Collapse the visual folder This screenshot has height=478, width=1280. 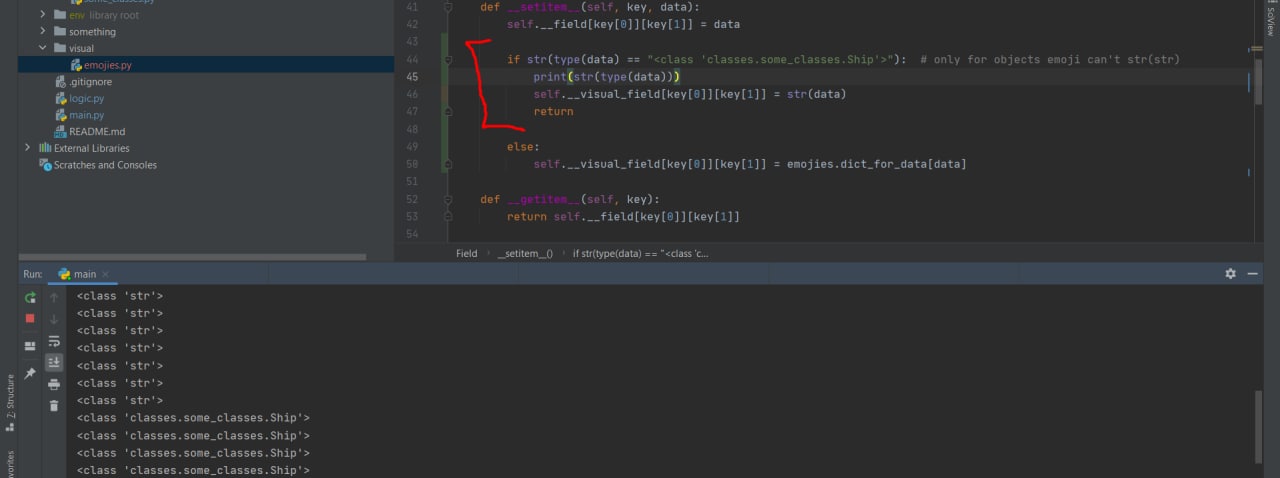point(43,48)
